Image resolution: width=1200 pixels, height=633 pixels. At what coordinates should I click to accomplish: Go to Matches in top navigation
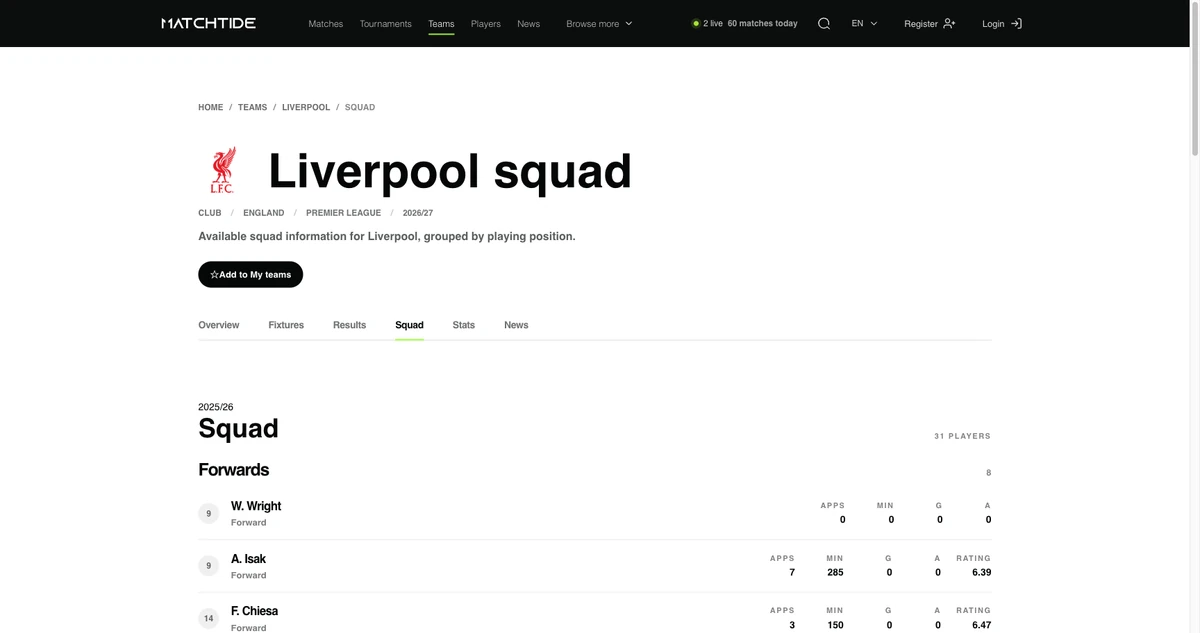326,23
